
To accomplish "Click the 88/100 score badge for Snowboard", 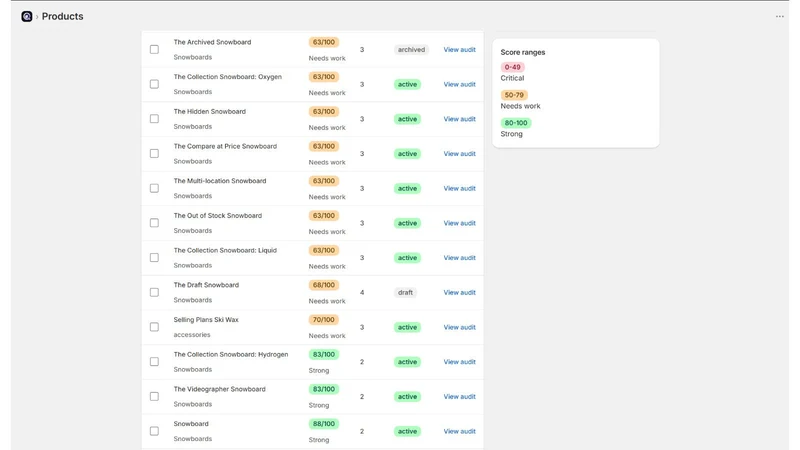I will [x=323, y=424].
